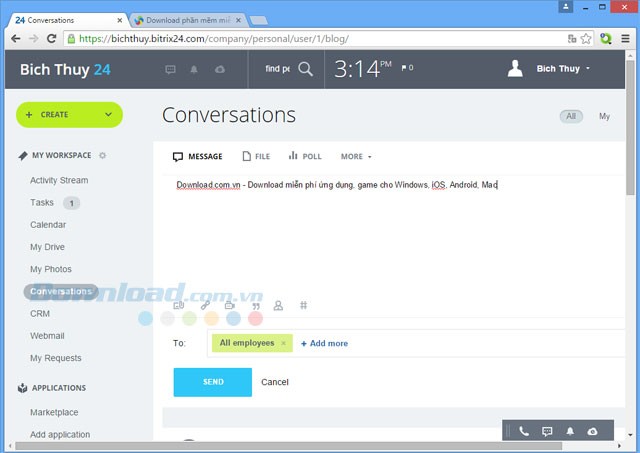Image resolution: width=640 pixels, height=453 pixels.
Task: Switch to the POLL tab
Action: tap(305, 157)
